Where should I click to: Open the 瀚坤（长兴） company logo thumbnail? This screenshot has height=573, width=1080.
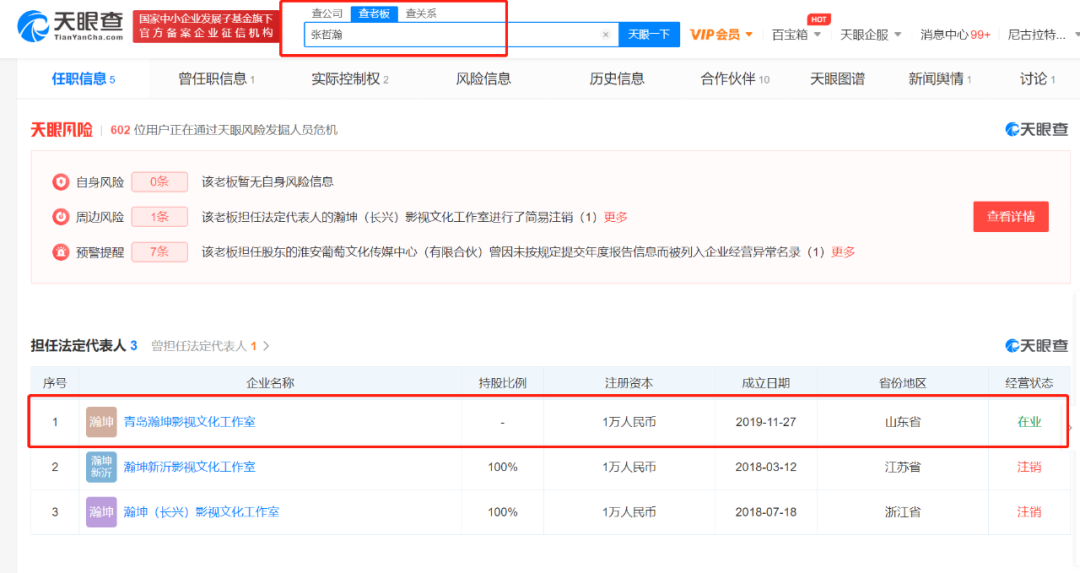coord(101,512)
